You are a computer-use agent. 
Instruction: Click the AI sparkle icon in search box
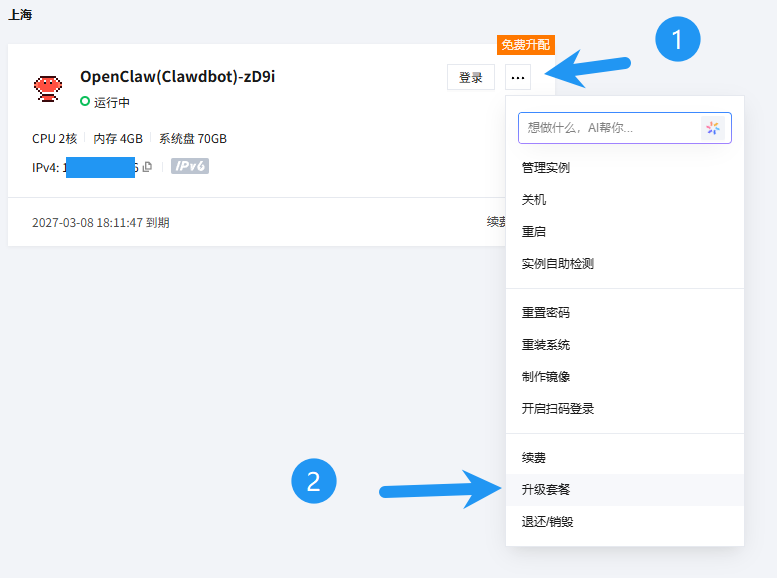coord(712,128)
